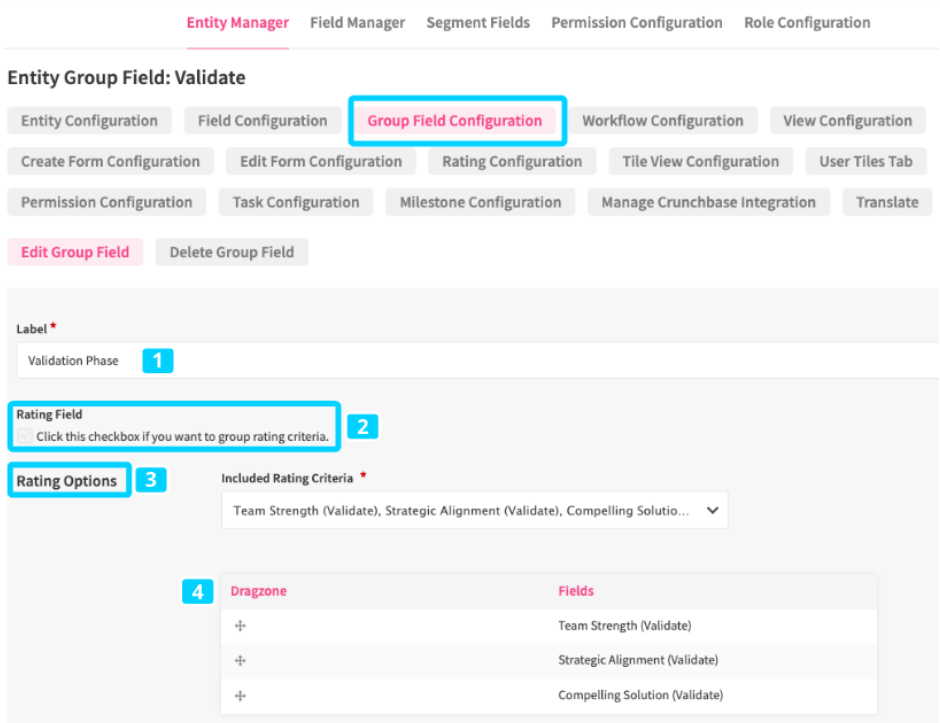Switch to the Field Manager tab
940x723 pixels.
tap(357, 22)
